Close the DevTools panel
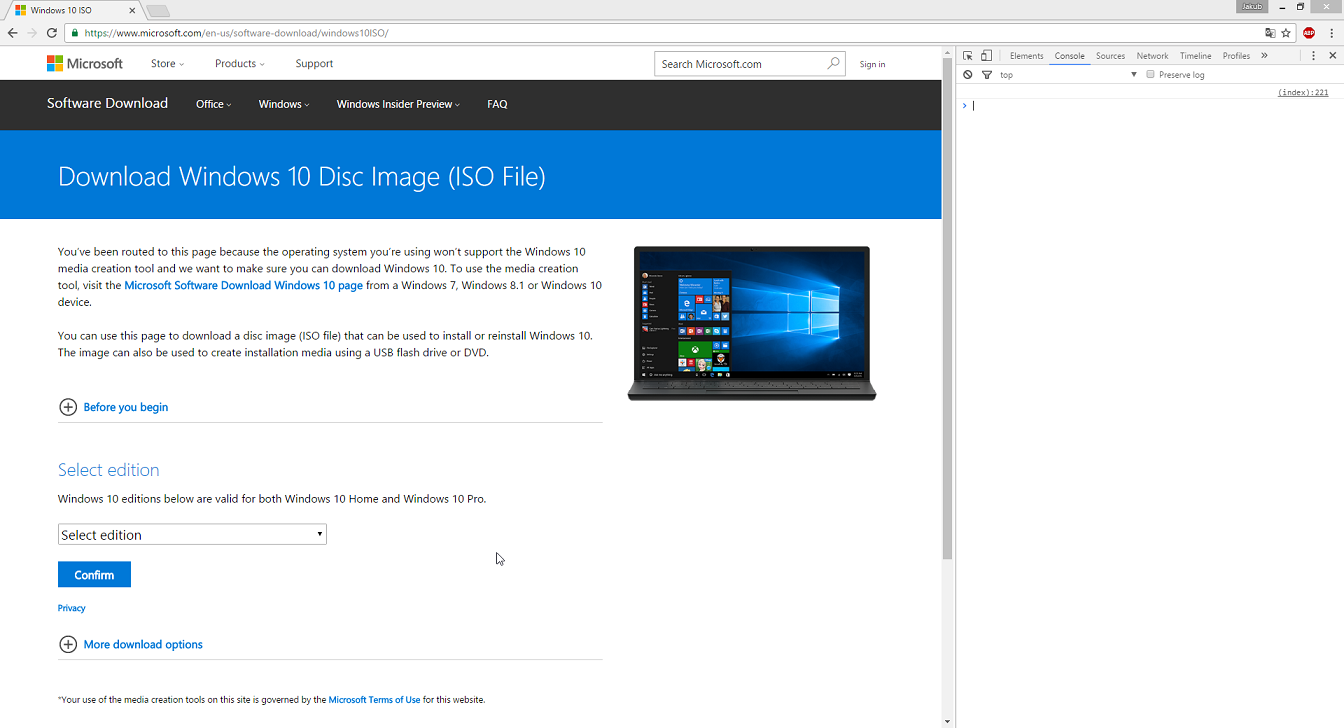The height and width of the screenshot is (728, 1344). click(x=1332, y=56)
